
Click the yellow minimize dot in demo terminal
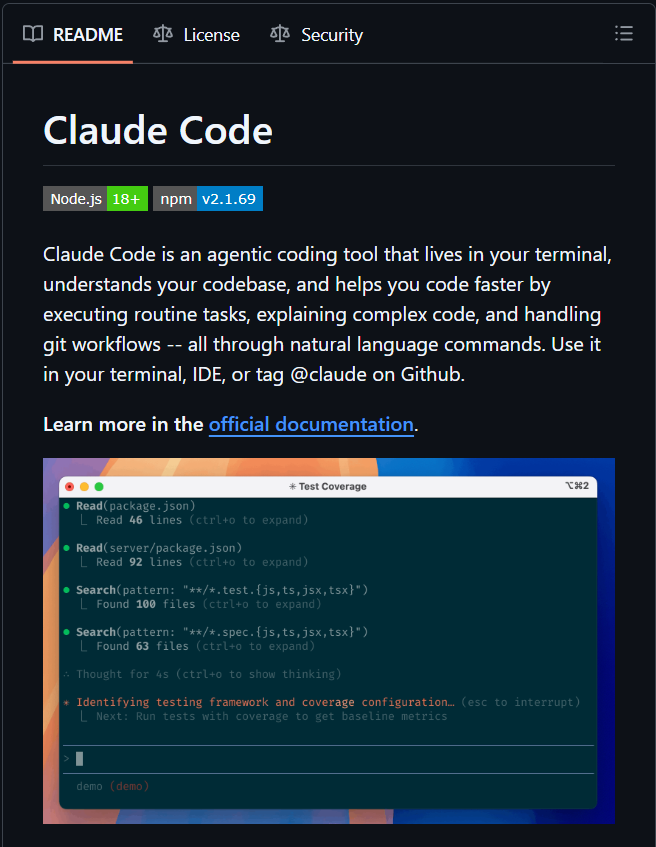pyautogui.click(x=84, y=487)
